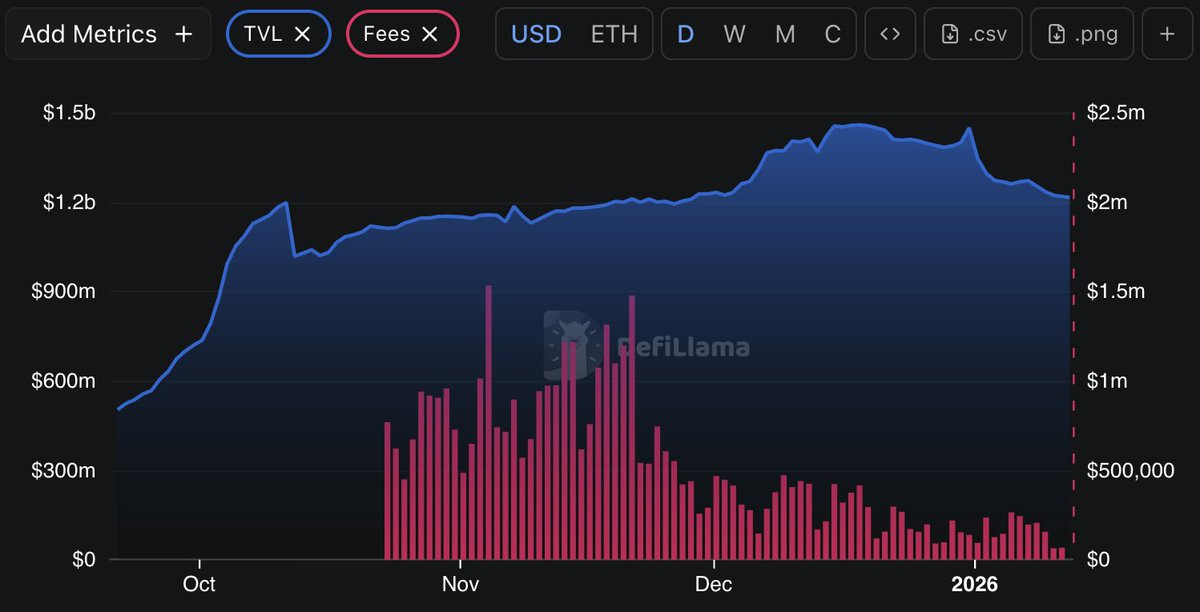Viewport: 1200px width, 612px height.
Task: Switch denomination to ETH
Action: [614, 34]
